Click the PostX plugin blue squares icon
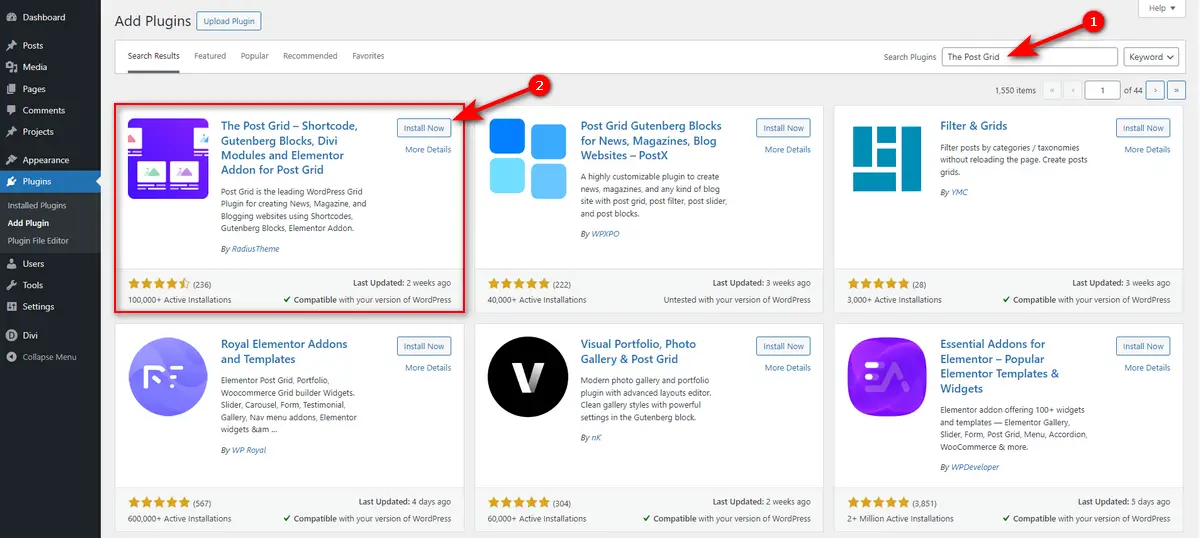 coord(528,158)
